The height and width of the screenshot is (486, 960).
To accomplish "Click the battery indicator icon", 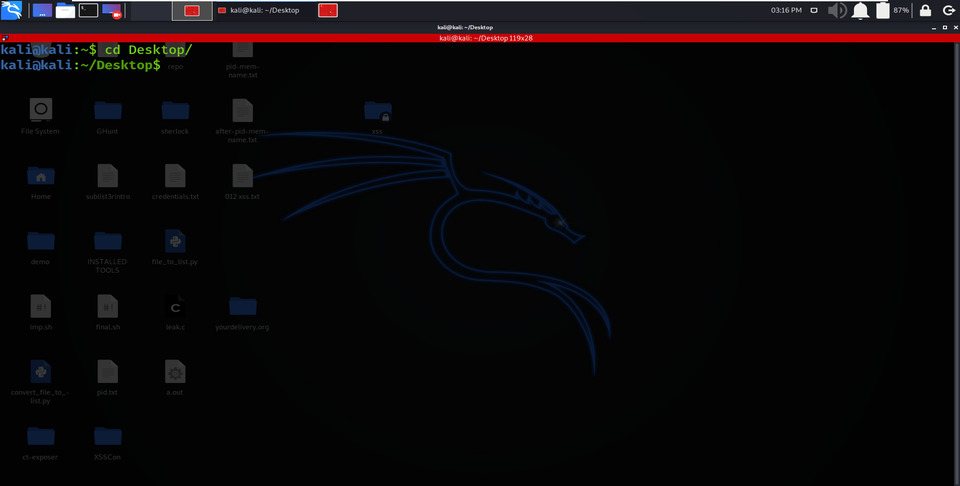I will pos(882,10).
